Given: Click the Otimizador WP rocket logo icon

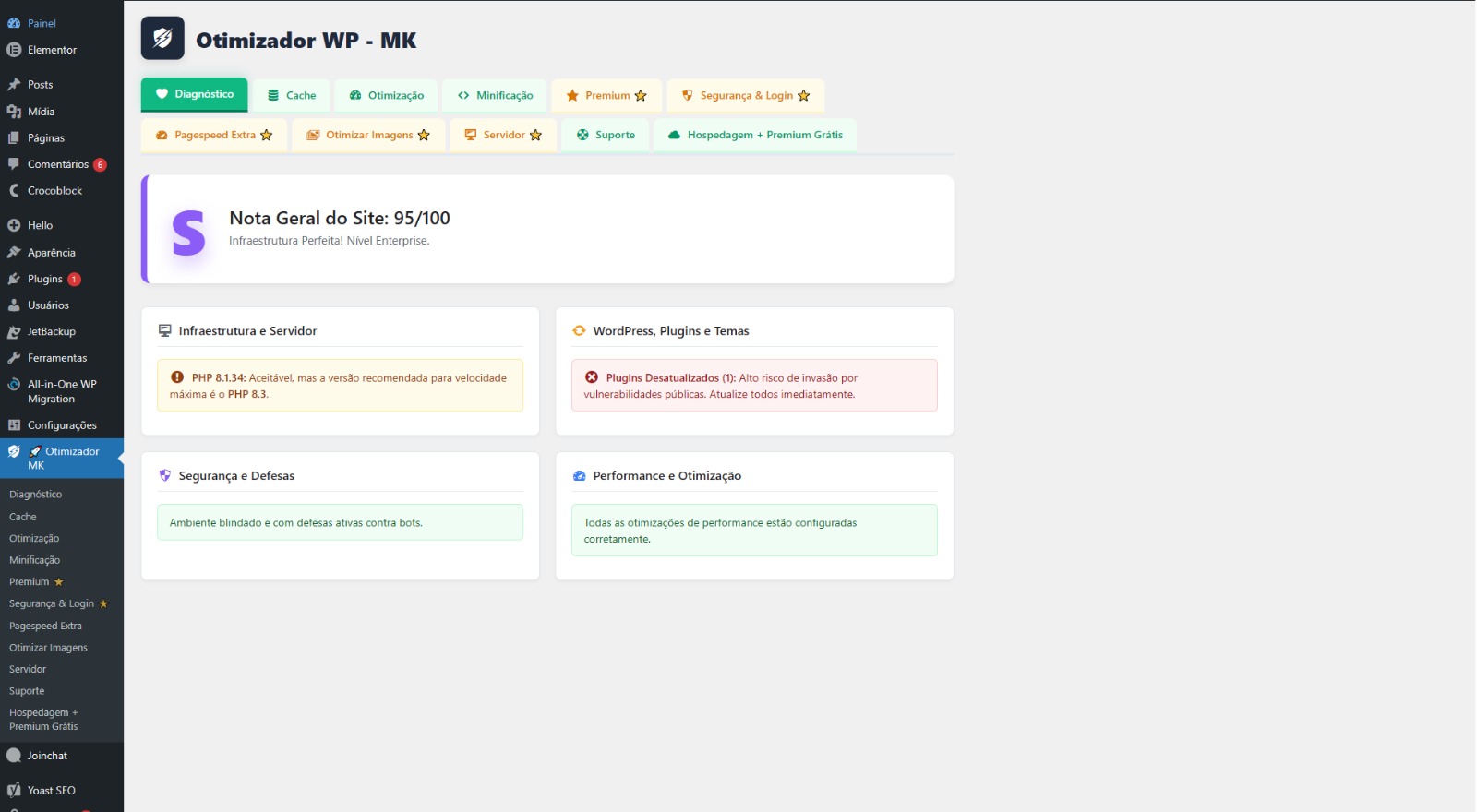Looking at the screenshot, I should click(x=162, y=38).
